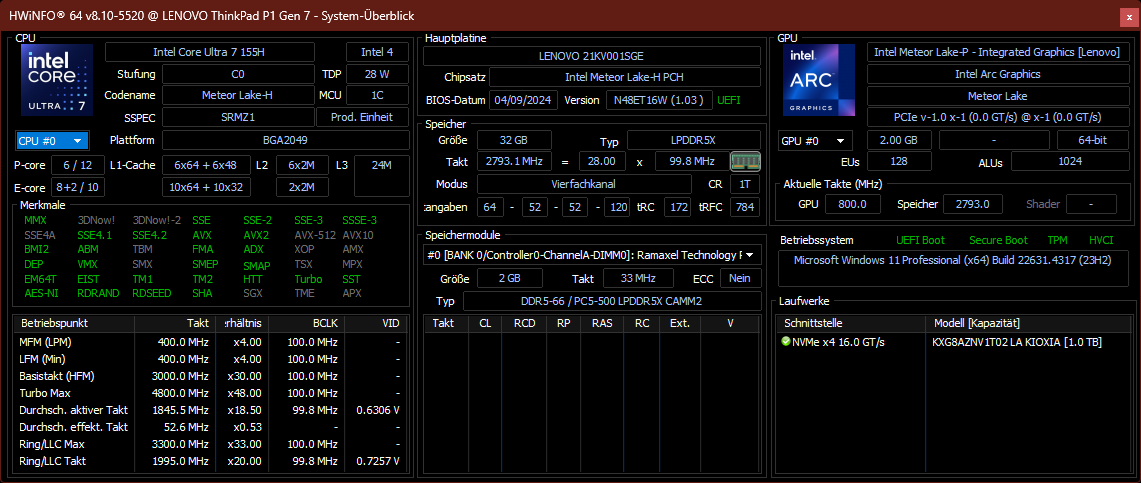Screen dimensions: 1141x483
Task: Click the Intel Meteor Lake-P Integrated Graphics field
Action: 998,52
